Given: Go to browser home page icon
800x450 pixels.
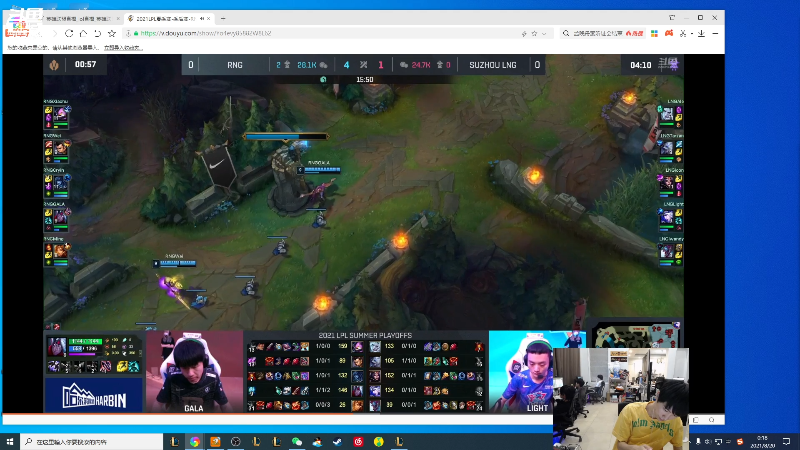Looking at the screenshot, I should [83, 34].
